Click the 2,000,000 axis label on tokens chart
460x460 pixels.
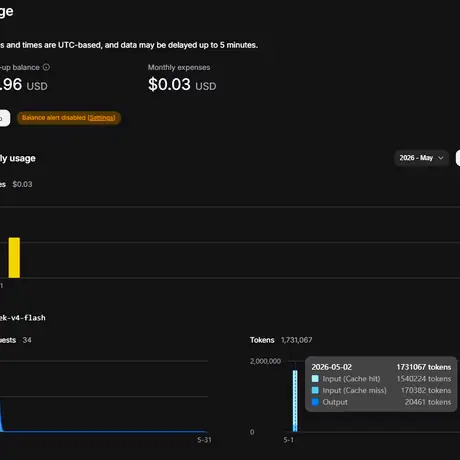pyautogui.click(x=265, y=361)
